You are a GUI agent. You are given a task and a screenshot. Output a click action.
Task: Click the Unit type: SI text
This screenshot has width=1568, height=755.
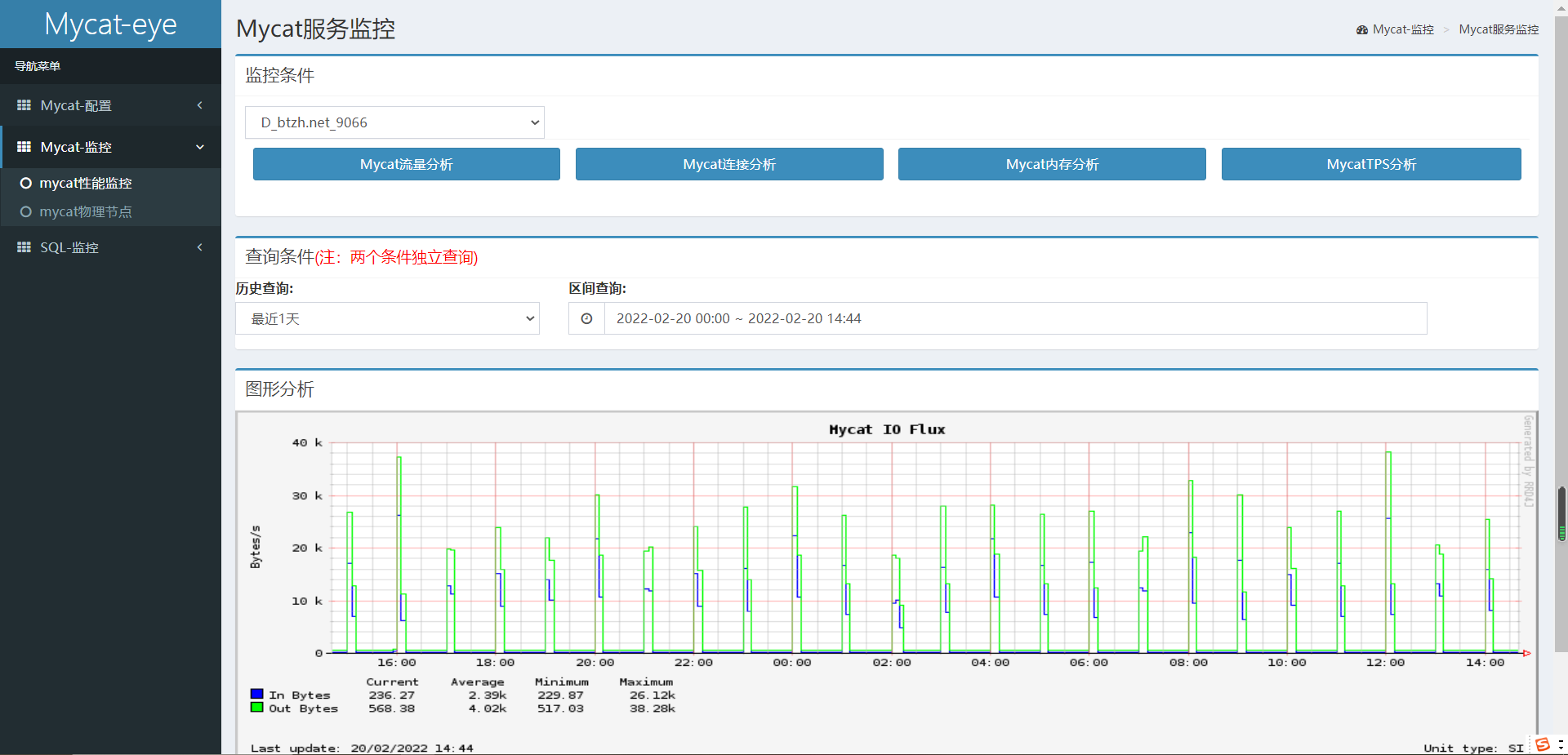coord(1474,748)
